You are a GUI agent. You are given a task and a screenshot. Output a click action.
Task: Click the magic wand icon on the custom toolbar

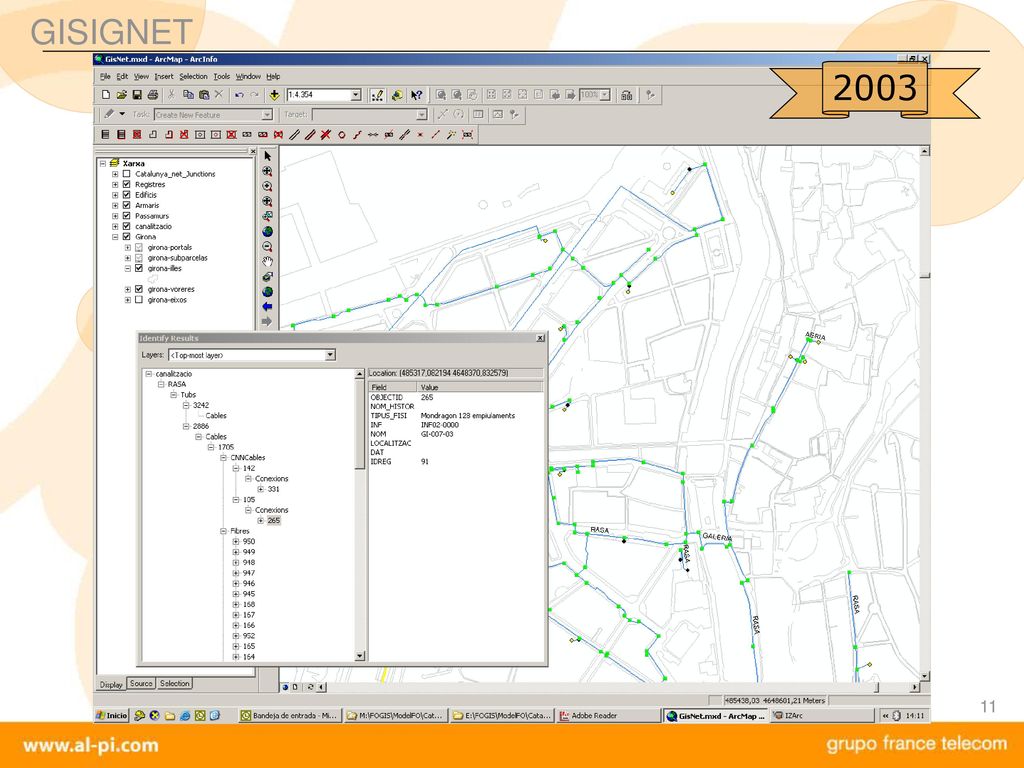451,135
